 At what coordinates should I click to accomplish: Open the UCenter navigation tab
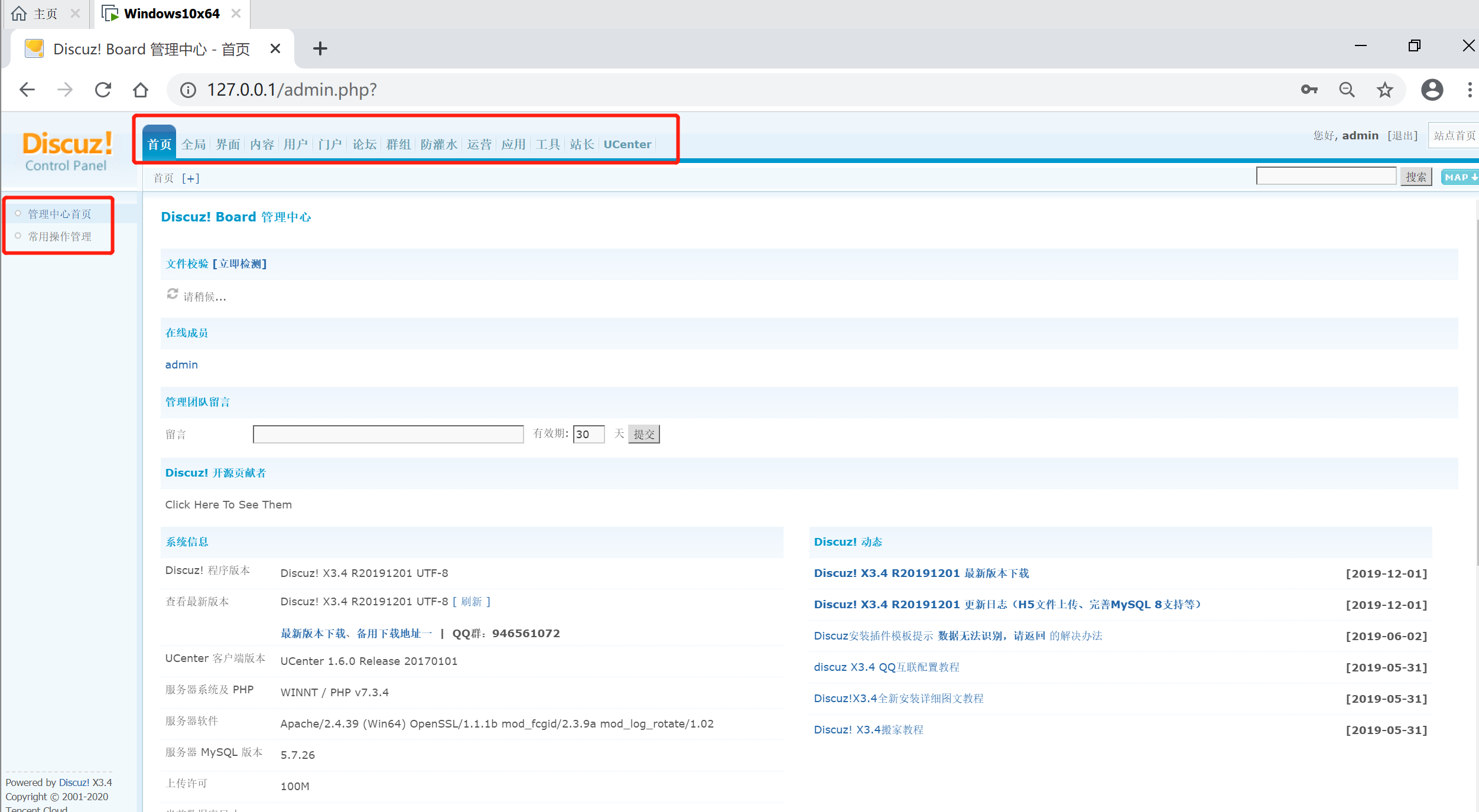coord(627,145)
